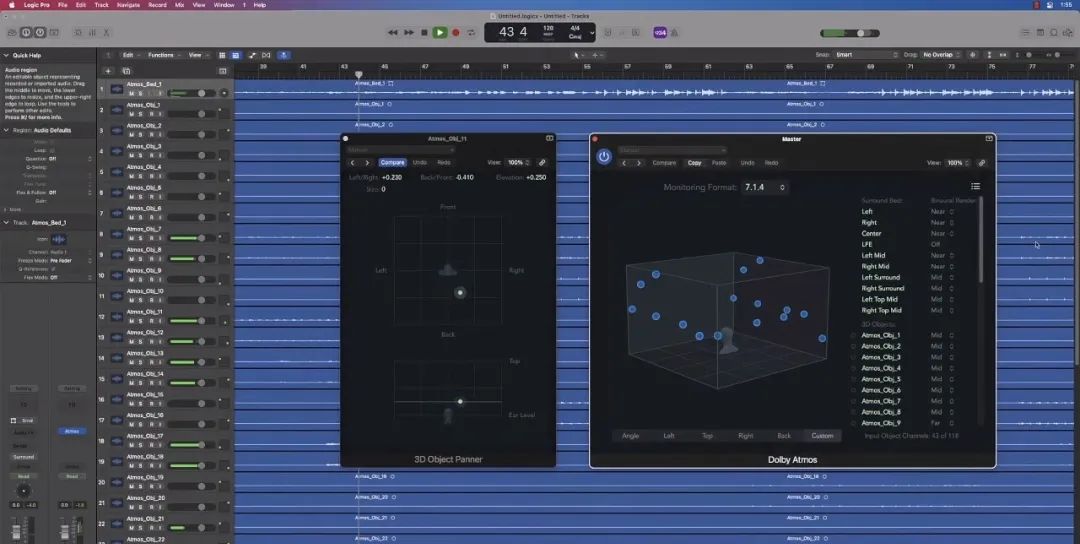Open the Loop Browser in control bar
This screenshot has height=544, width=1080.
pyautogui.click(x=1054, y=32)
